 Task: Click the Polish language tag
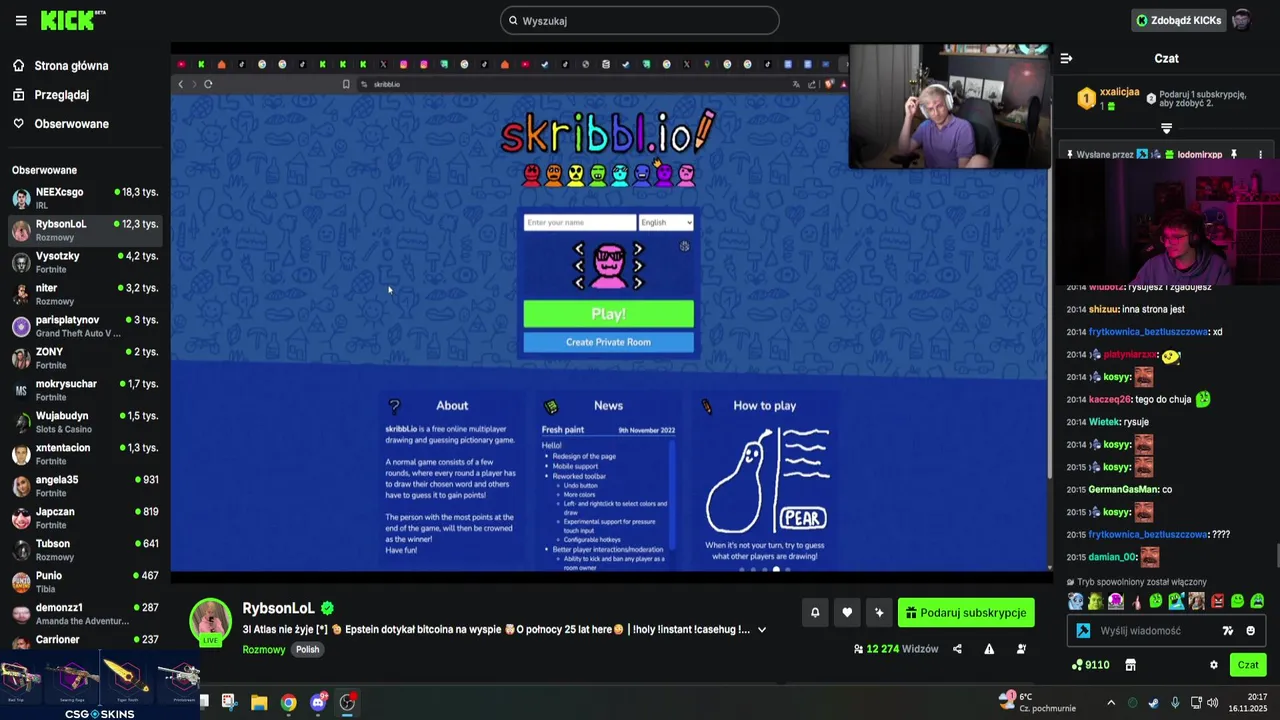tap(307, 649)
